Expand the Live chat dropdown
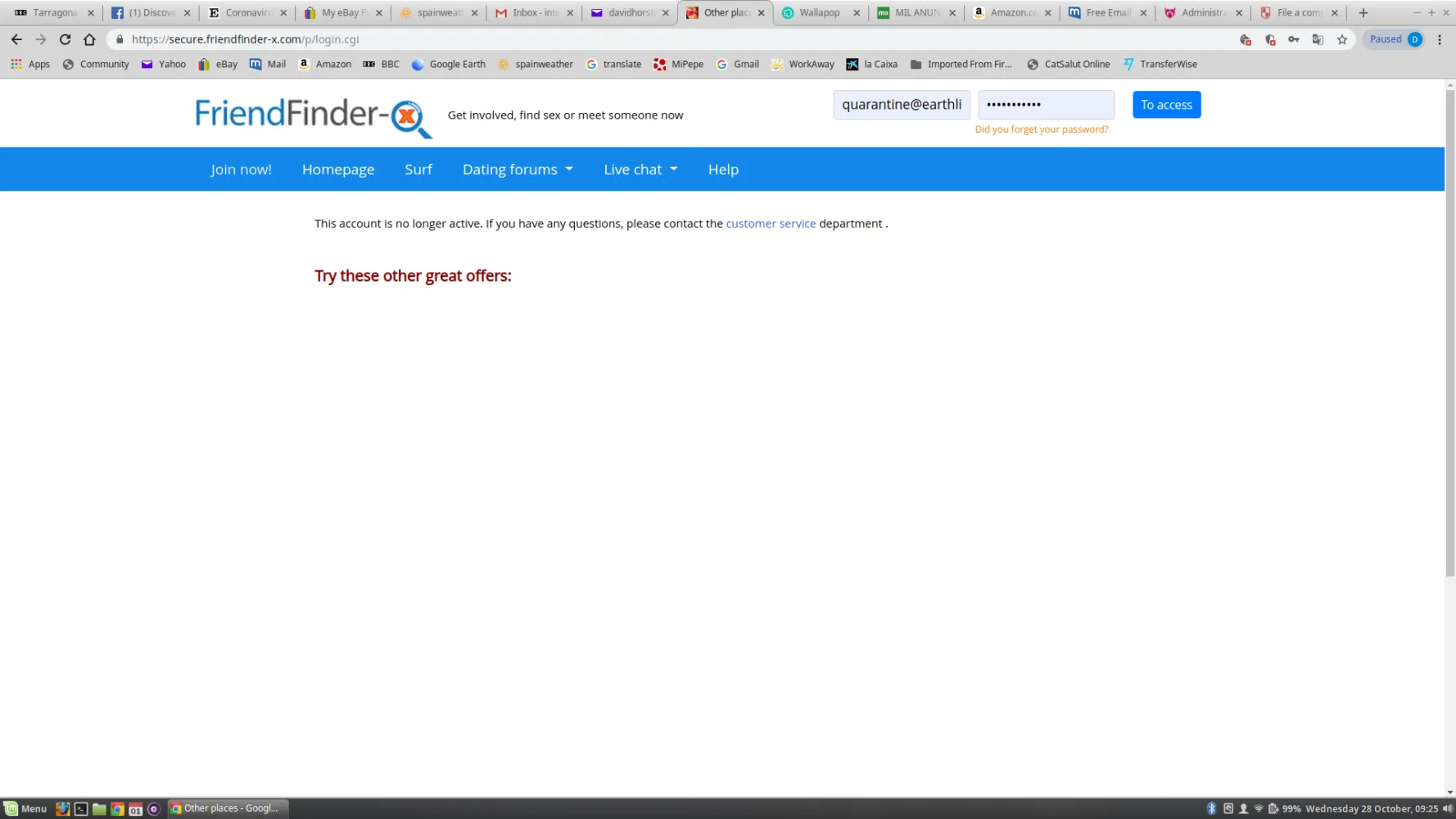The height and width of the screenshot is (819, 1456). pos(640,170)
